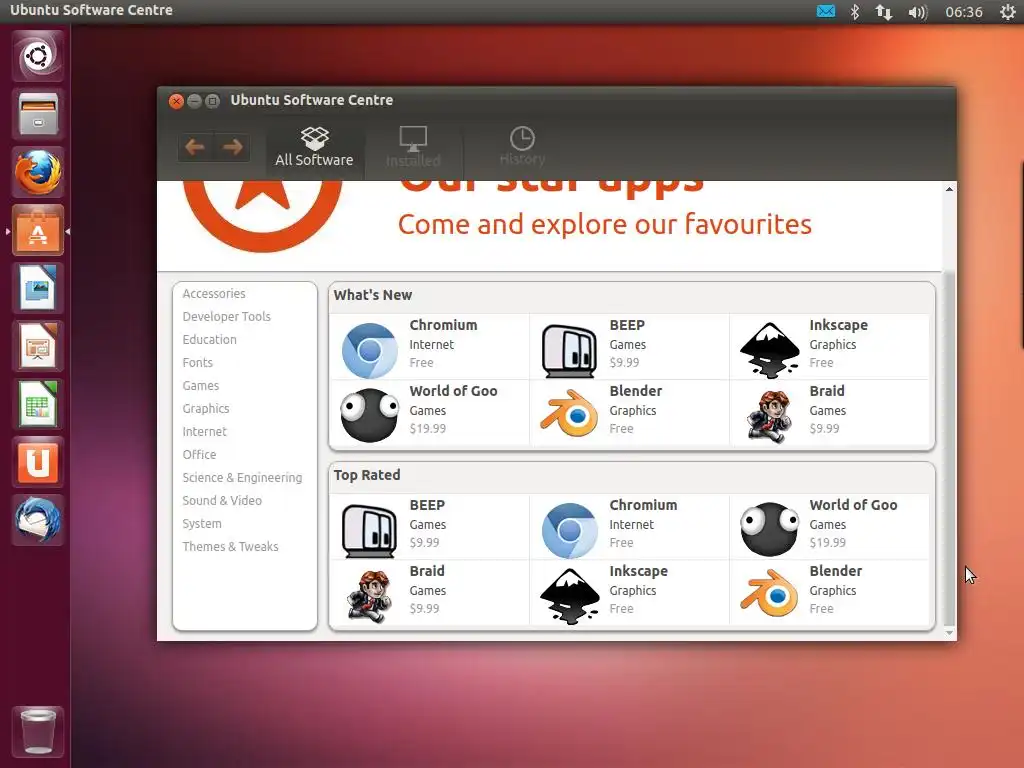Open the Office category
Screen dimensions: 1024x768
199,455
